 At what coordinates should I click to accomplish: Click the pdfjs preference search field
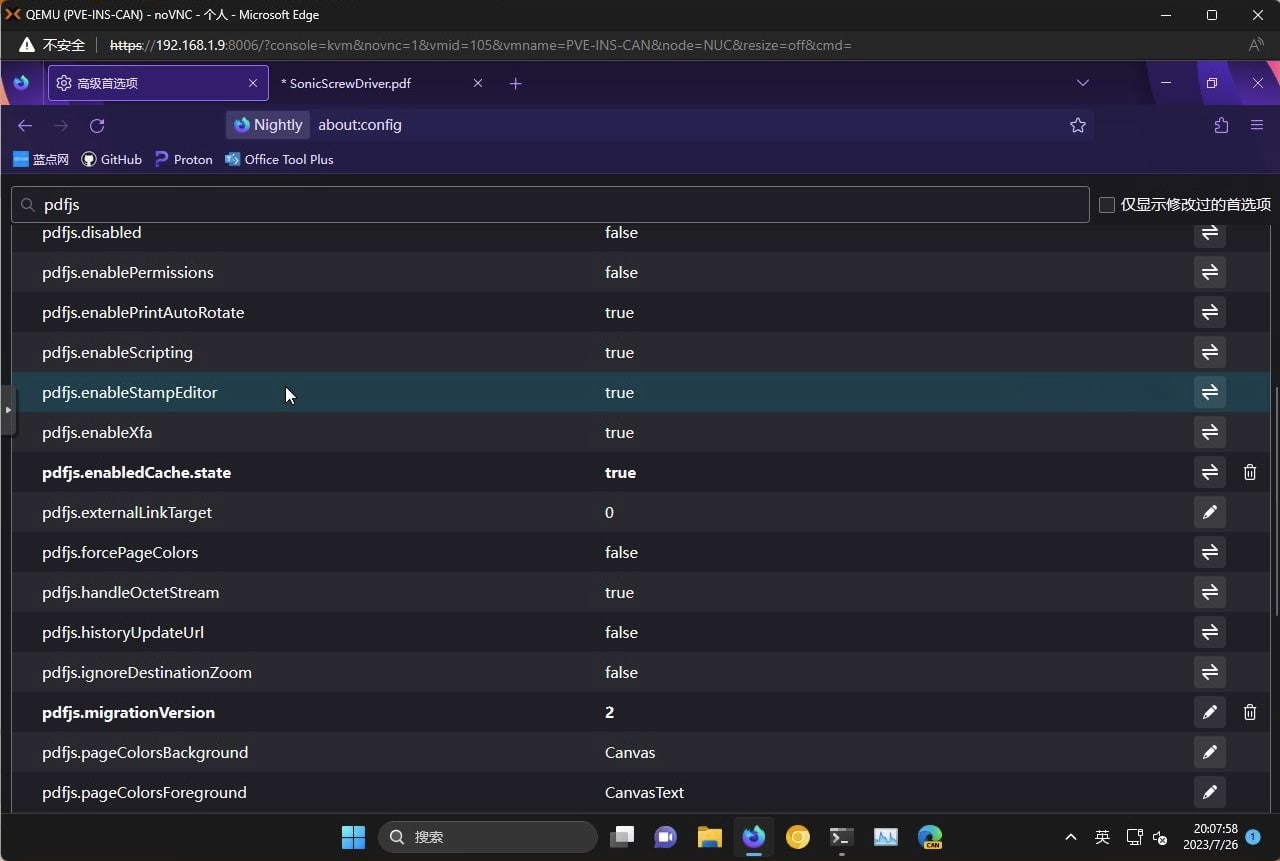(x=550, y=204)
